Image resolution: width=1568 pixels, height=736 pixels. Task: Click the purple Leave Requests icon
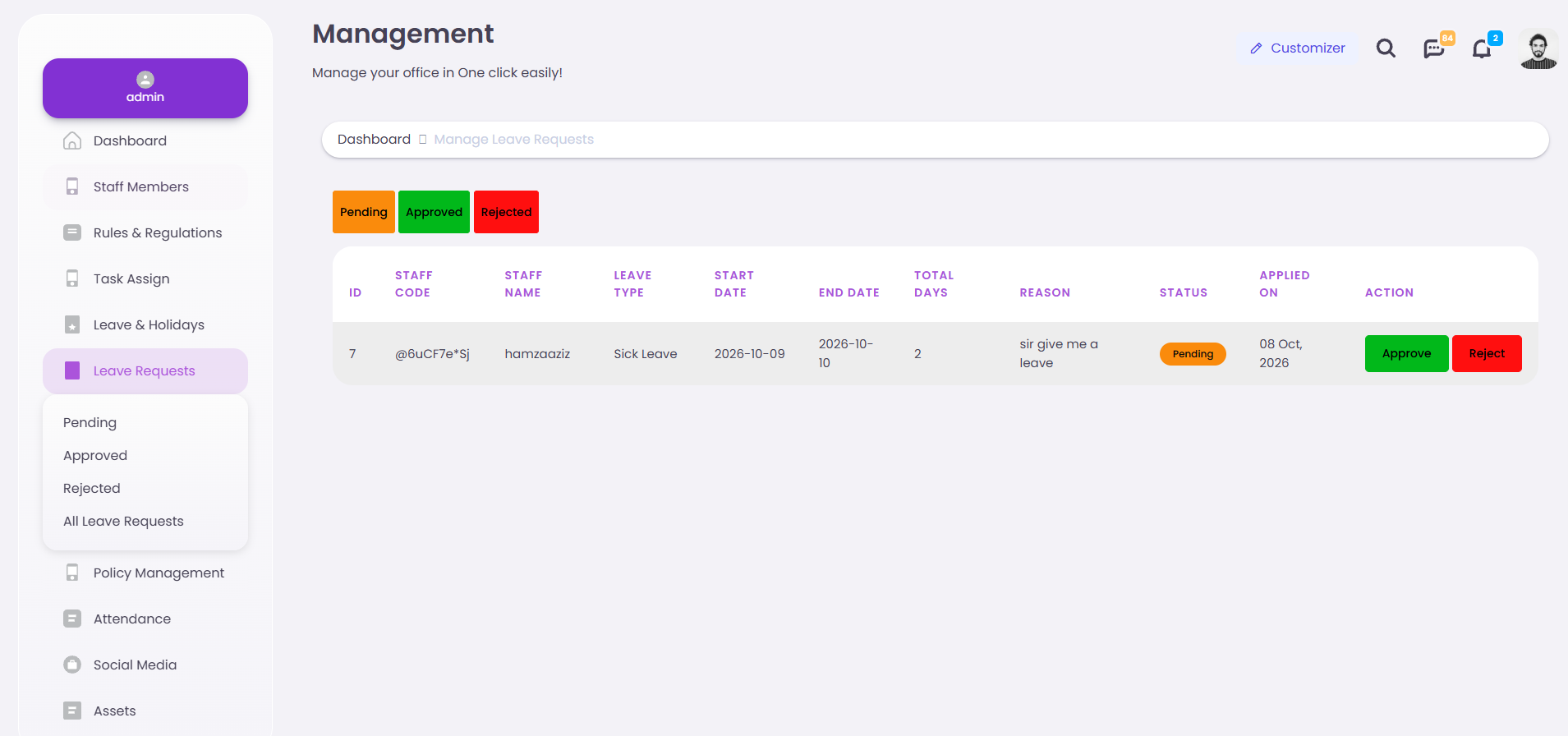72,370
